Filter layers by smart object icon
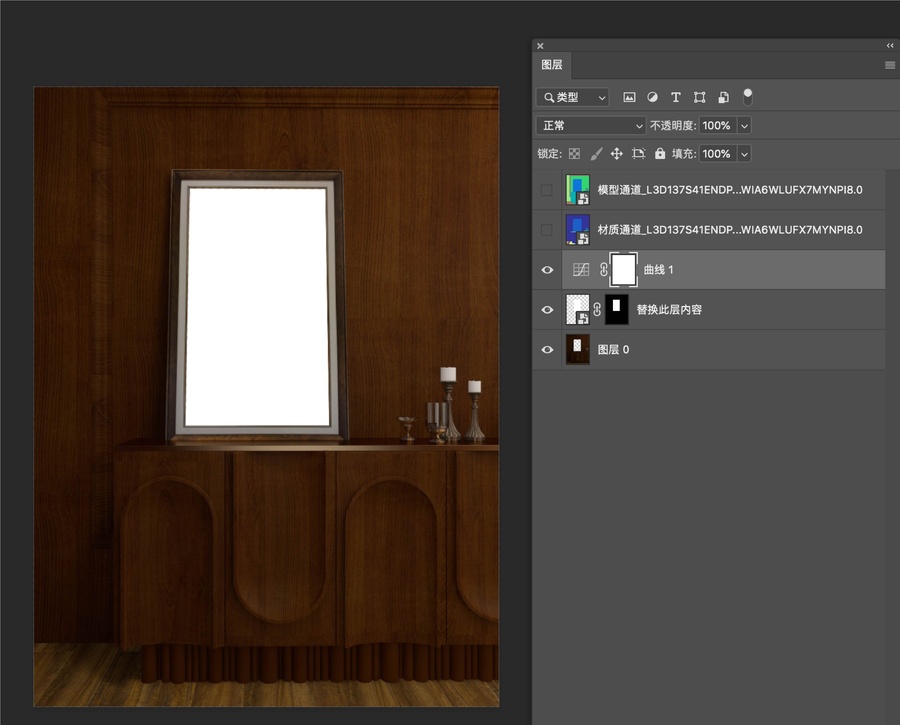This screenshot has width=900, height=725. click(723, 97)
